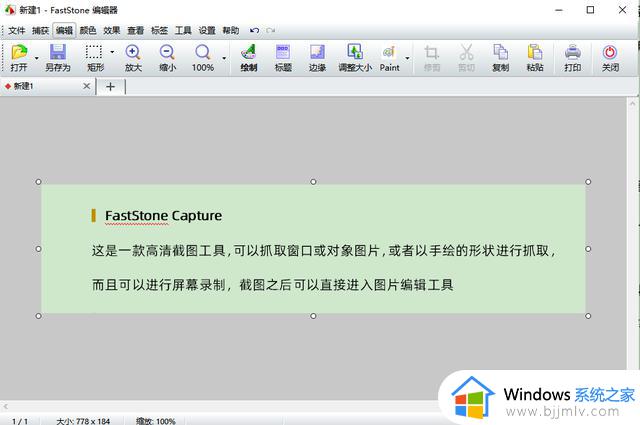Image resolution: width=640 pixels, height=425 pixels.
Task: Open the Edit (编辑) menu
Action: [64, 31]
